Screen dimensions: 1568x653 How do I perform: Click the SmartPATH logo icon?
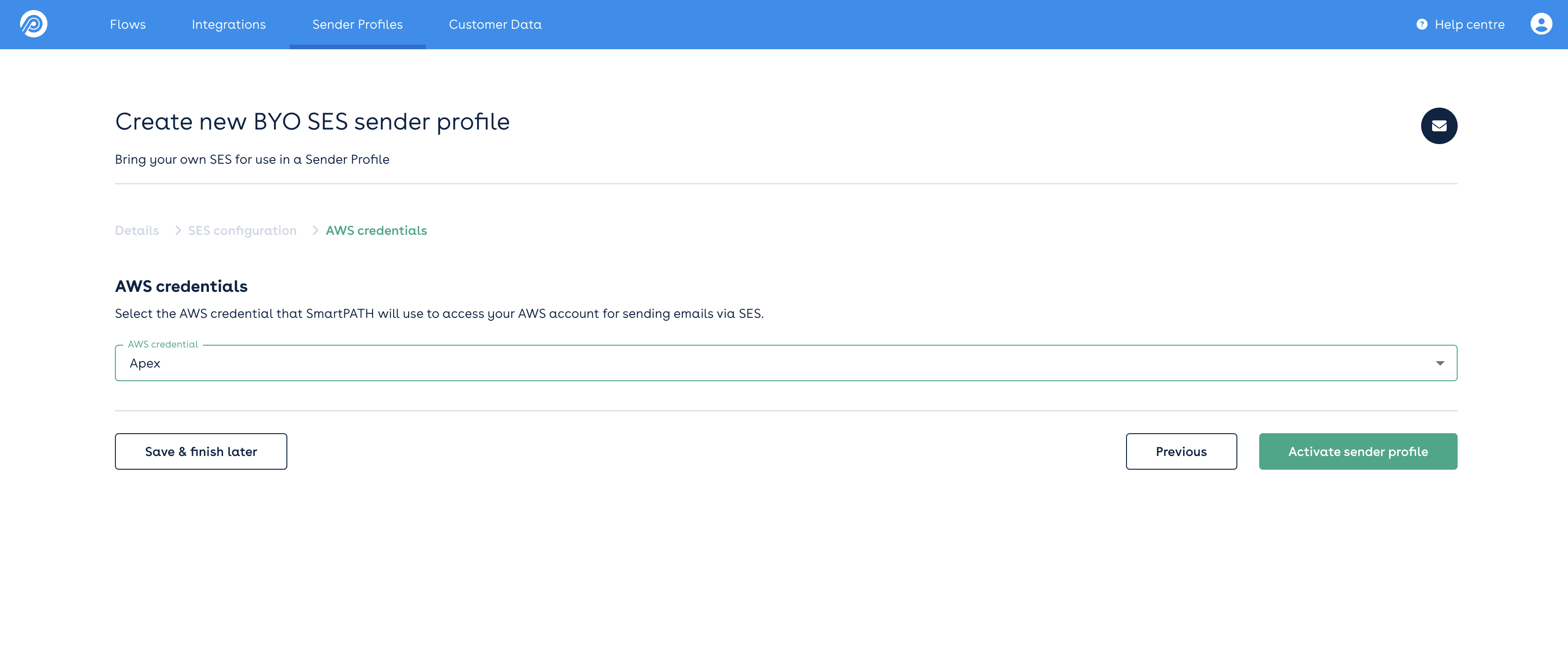point(33,24)
